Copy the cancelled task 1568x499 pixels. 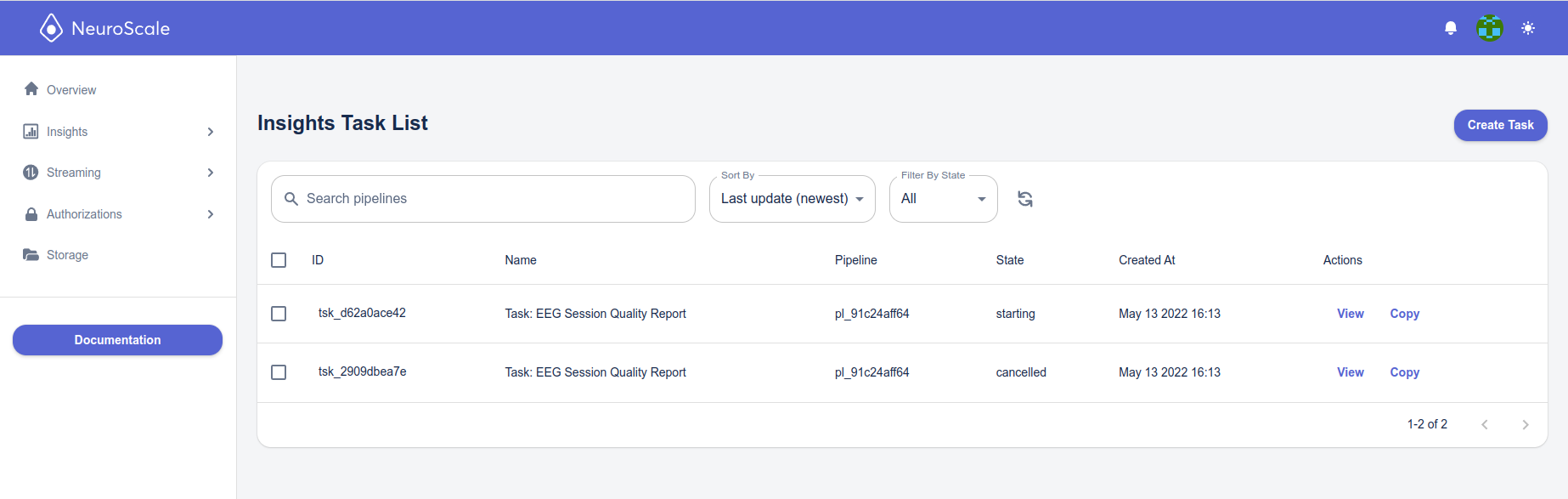[1405, 372]
